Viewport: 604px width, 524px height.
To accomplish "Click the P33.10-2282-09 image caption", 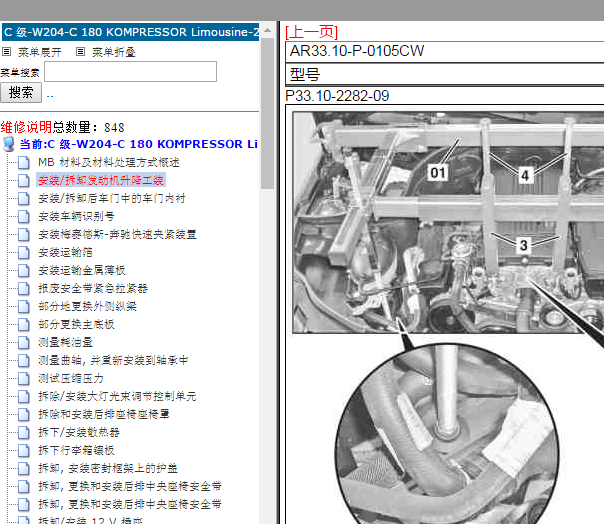I will click(337, 96).
